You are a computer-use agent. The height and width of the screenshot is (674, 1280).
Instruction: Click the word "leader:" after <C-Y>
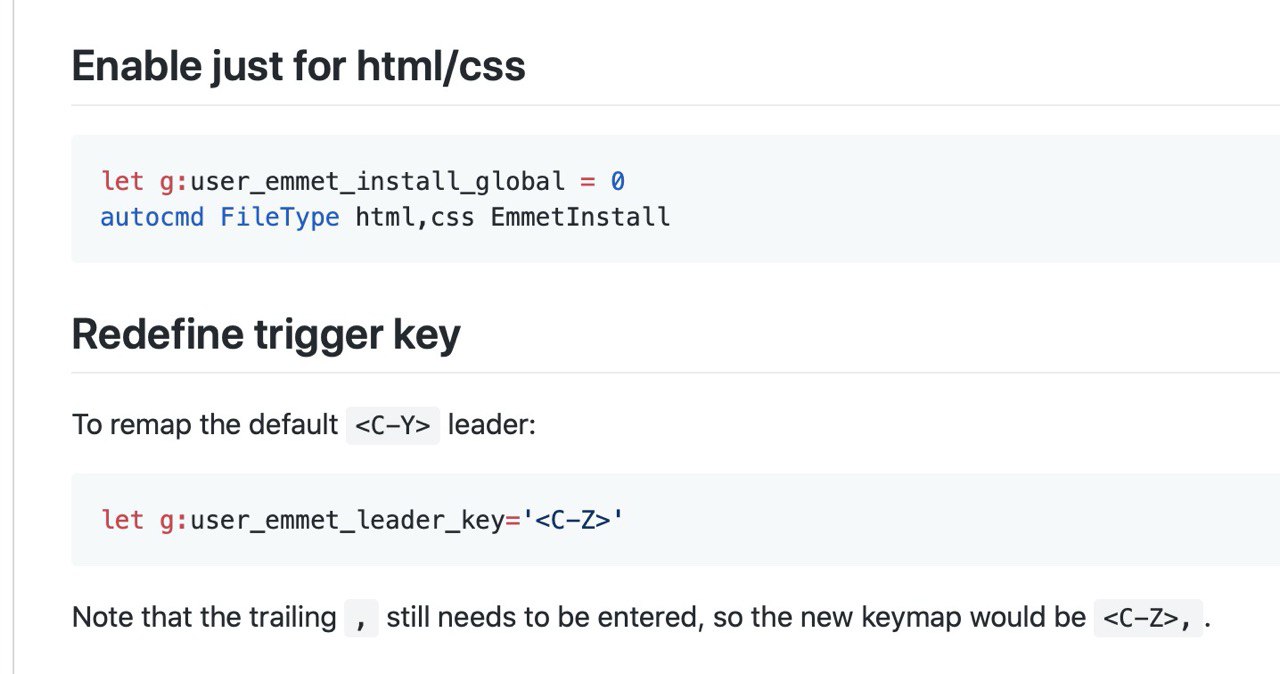click(x=492, y=425)
